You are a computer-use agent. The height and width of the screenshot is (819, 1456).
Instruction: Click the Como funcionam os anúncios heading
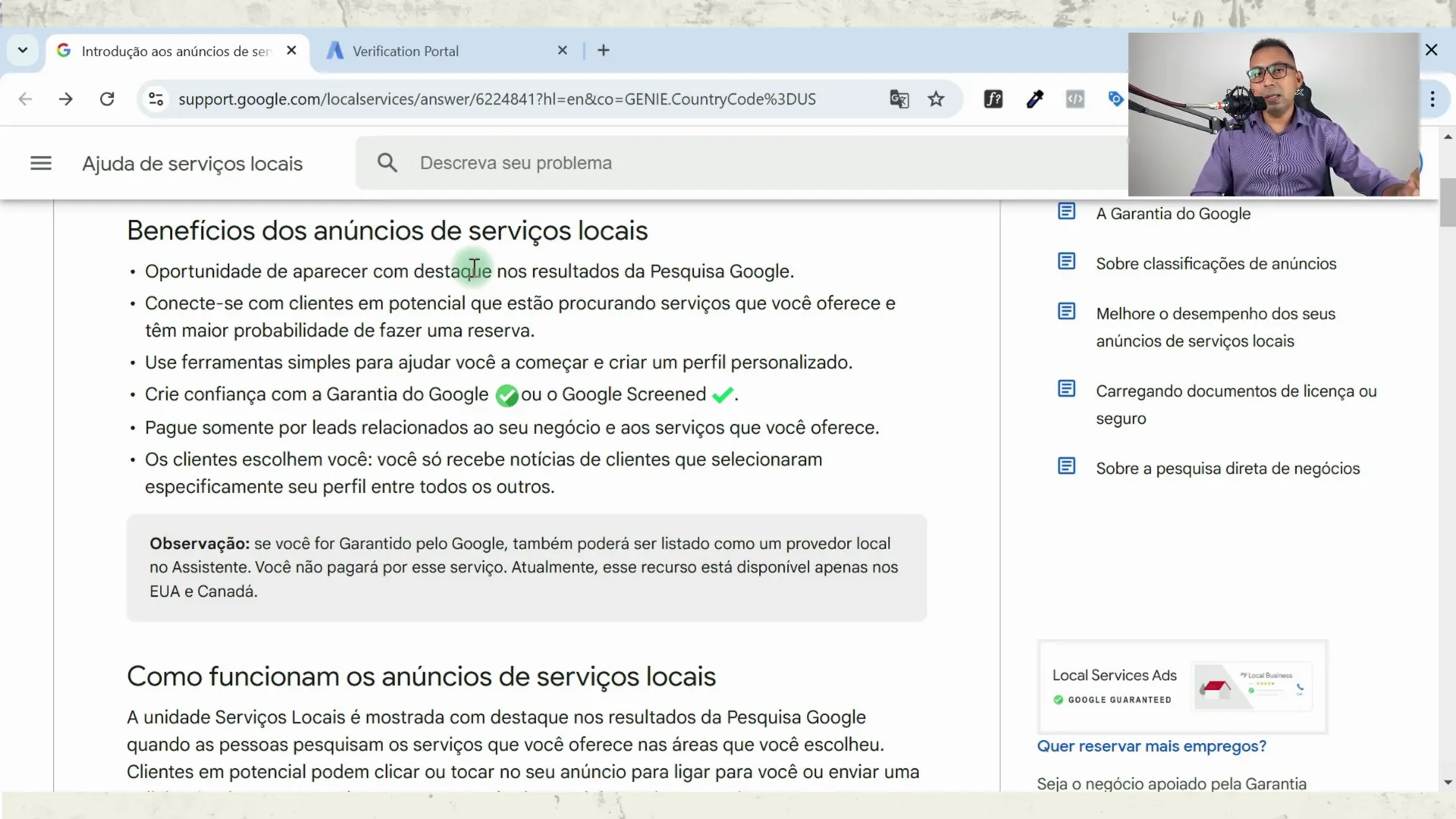[421, 676]
